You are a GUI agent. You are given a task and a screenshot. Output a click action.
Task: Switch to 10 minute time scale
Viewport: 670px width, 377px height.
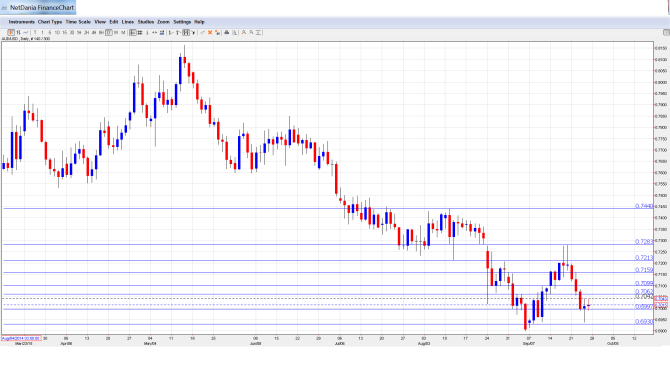(x=57, y=32)
